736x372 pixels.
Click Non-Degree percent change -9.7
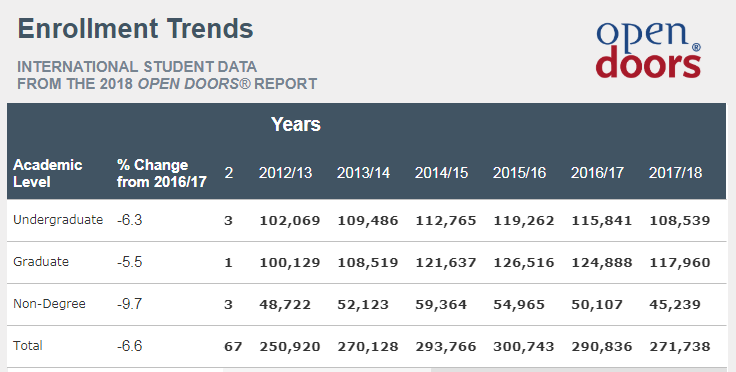point(130,304)
